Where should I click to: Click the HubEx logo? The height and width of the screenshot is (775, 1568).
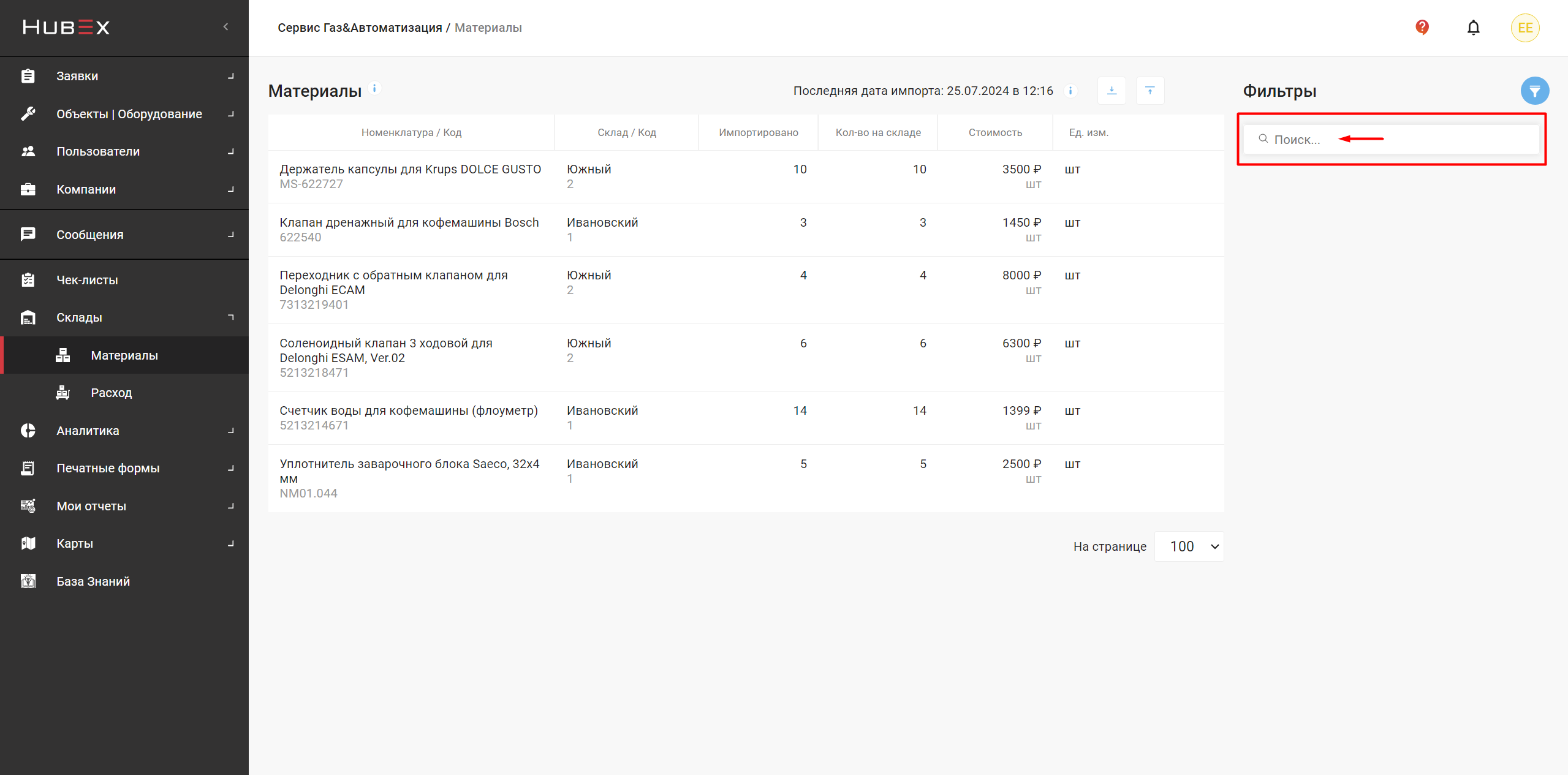tap(66, 28)
